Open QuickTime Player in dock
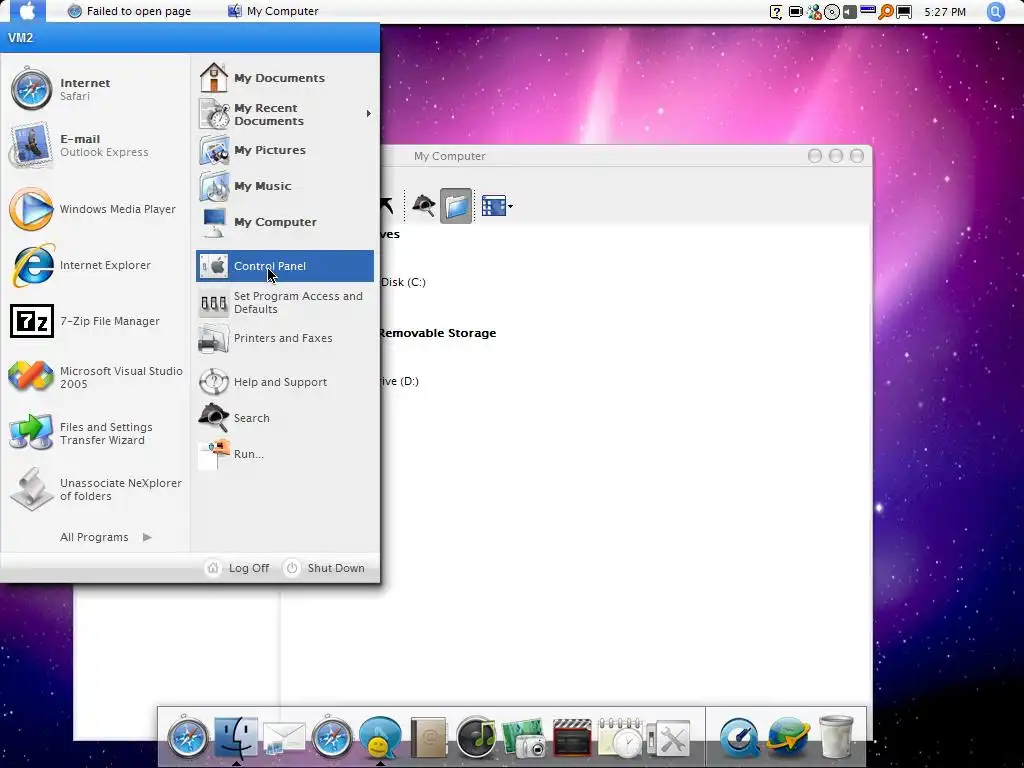Image resolution: width=1024 pixels, height=768 pixels. (740, 738)
